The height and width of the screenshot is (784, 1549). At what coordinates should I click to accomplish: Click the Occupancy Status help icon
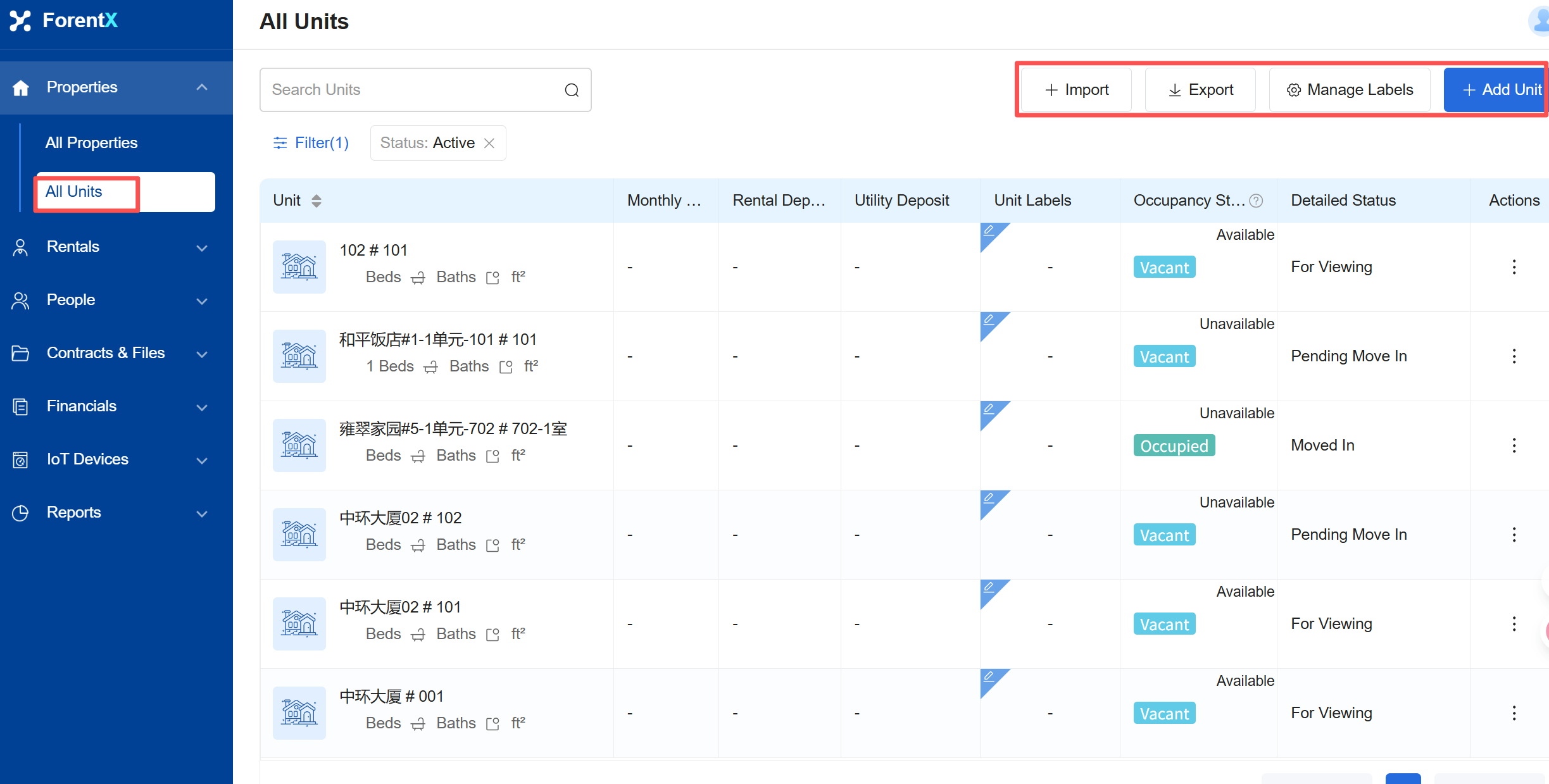point(1257,201)
